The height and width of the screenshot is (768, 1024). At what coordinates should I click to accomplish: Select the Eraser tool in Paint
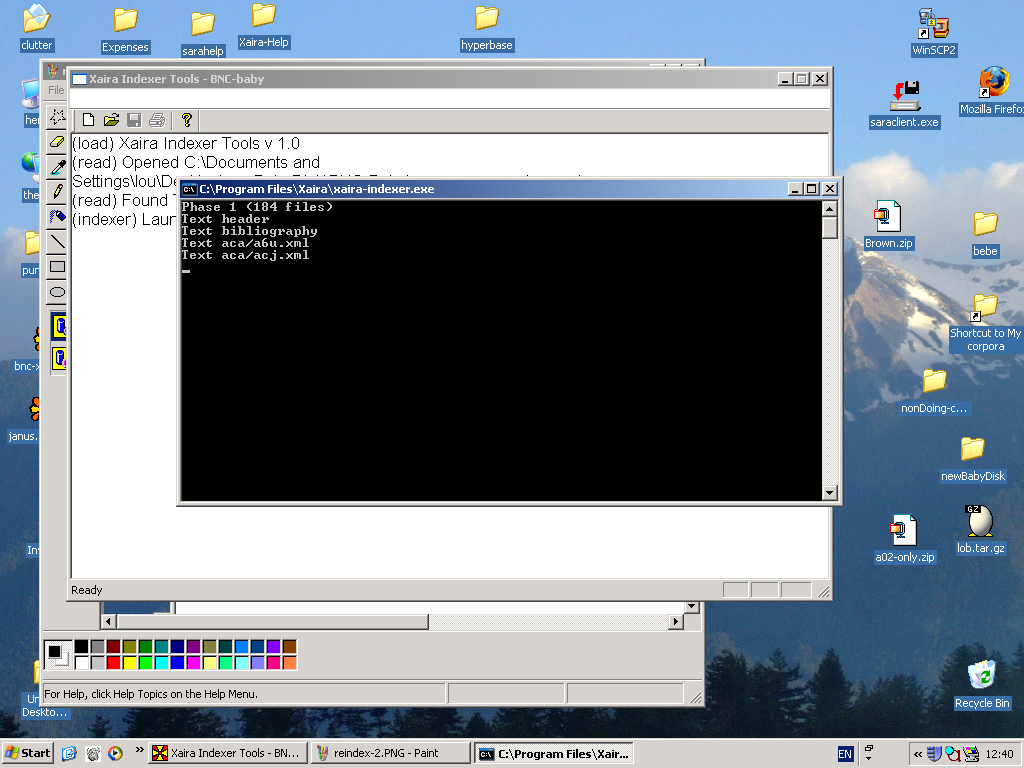(57, 142)
